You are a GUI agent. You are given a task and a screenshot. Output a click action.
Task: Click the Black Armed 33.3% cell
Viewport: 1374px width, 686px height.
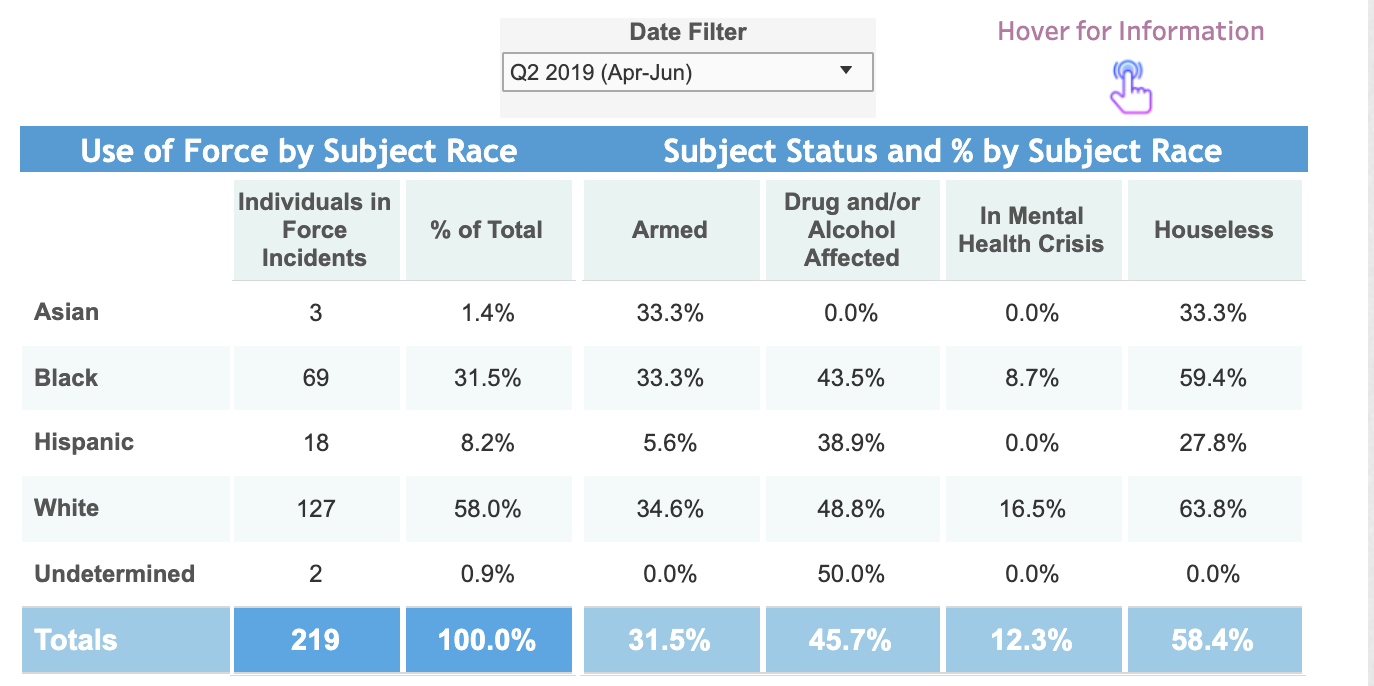coord(670,378)
